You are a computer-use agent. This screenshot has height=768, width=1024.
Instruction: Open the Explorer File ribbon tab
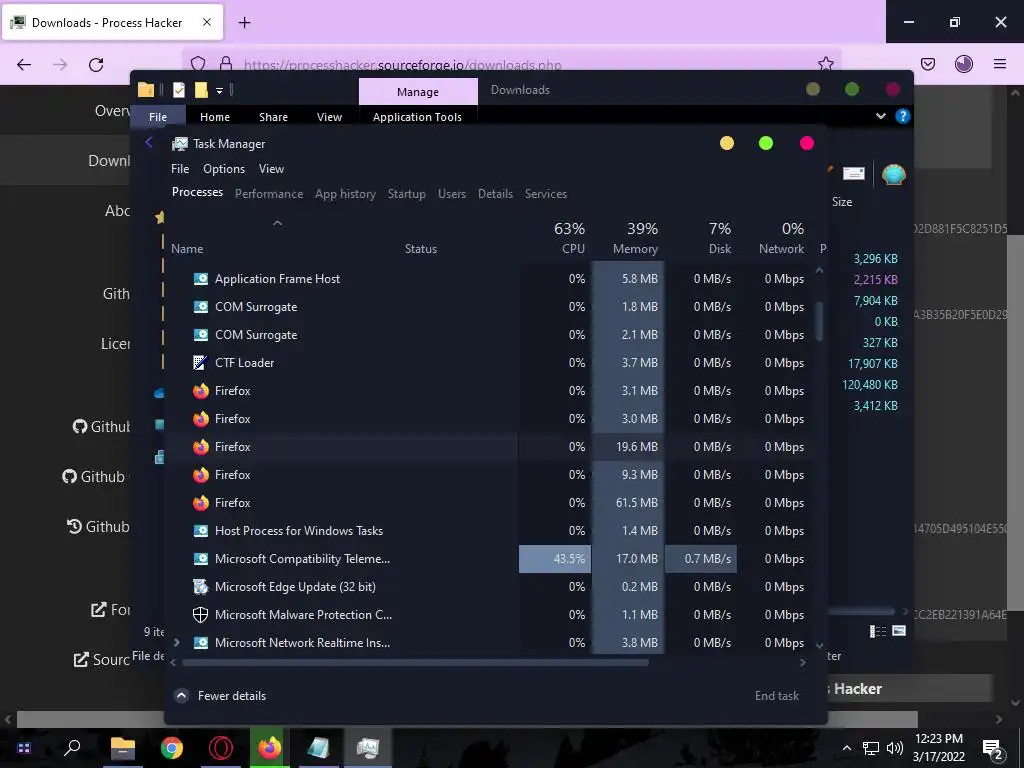click(157, 117)
